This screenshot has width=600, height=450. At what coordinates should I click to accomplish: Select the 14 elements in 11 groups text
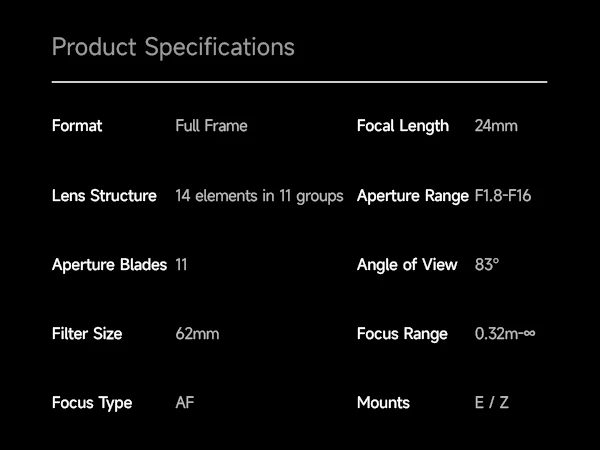pyautogui.click(x=259, y=196)
